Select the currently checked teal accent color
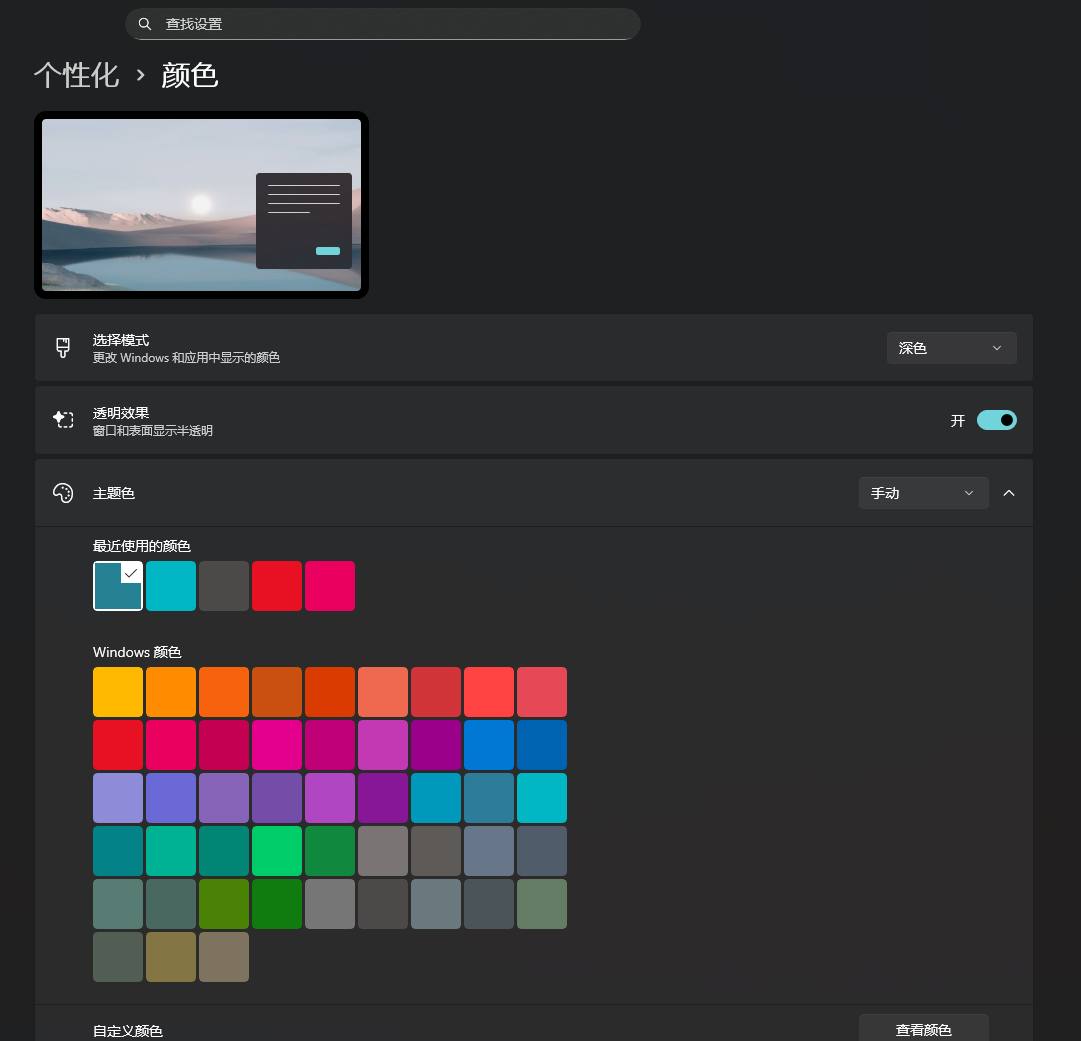This screenshot has height=1041, width=1081. [x=117, y=585]
